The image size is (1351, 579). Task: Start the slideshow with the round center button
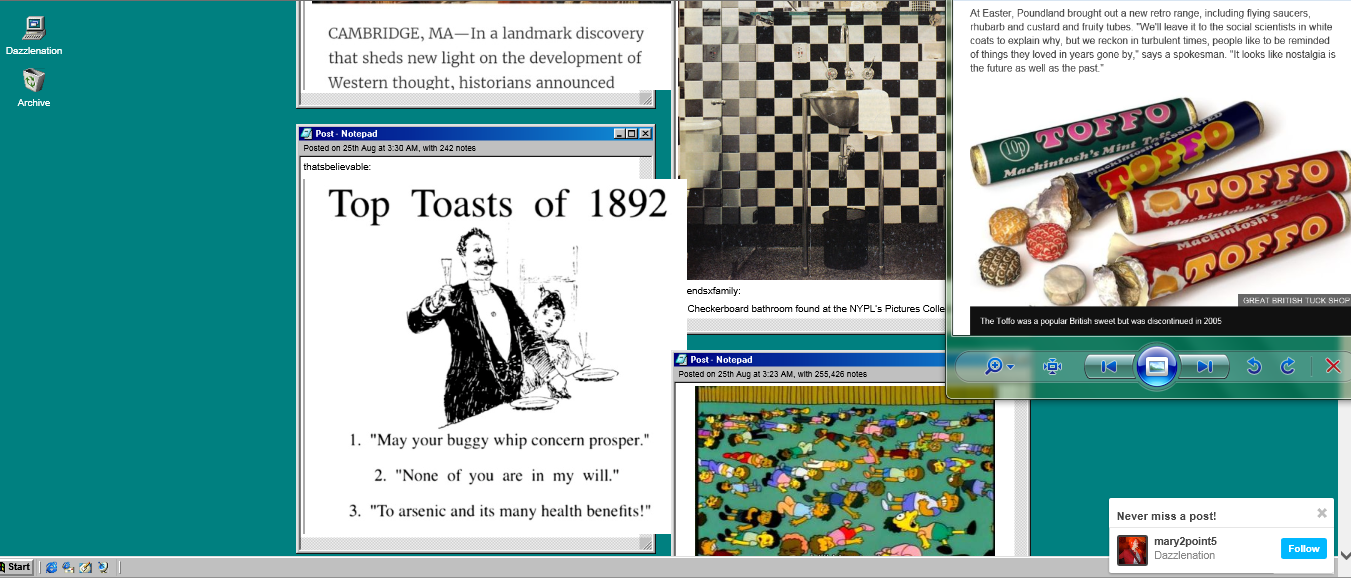[x=1156, y=367]
